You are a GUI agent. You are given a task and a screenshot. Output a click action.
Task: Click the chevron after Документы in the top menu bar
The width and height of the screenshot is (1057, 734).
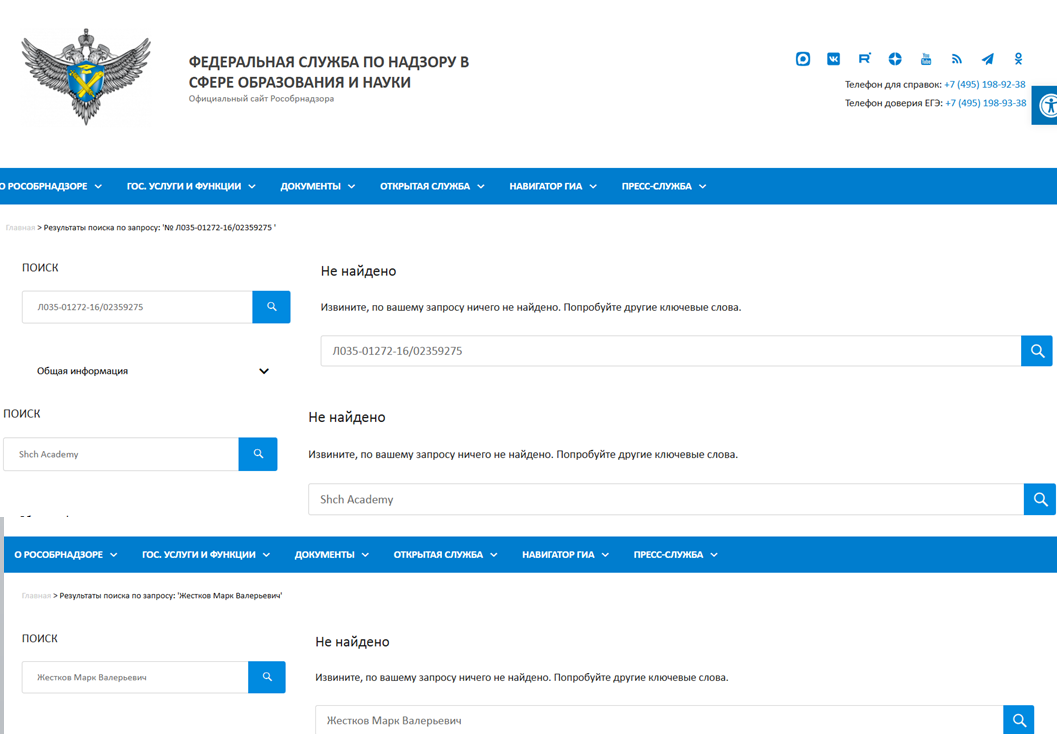[351, 187]
